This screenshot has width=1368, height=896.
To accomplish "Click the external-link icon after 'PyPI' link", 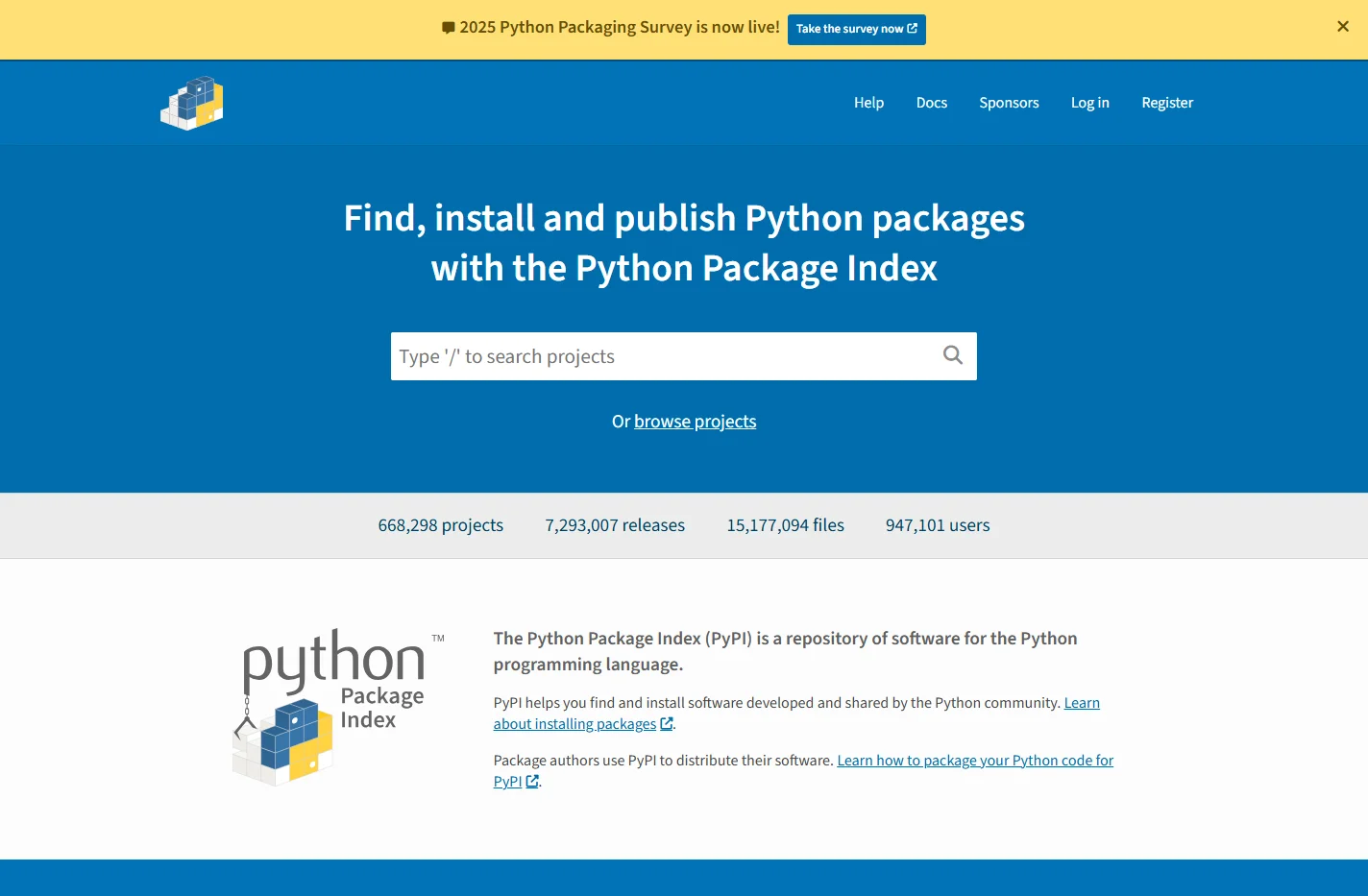I will 532,782.
